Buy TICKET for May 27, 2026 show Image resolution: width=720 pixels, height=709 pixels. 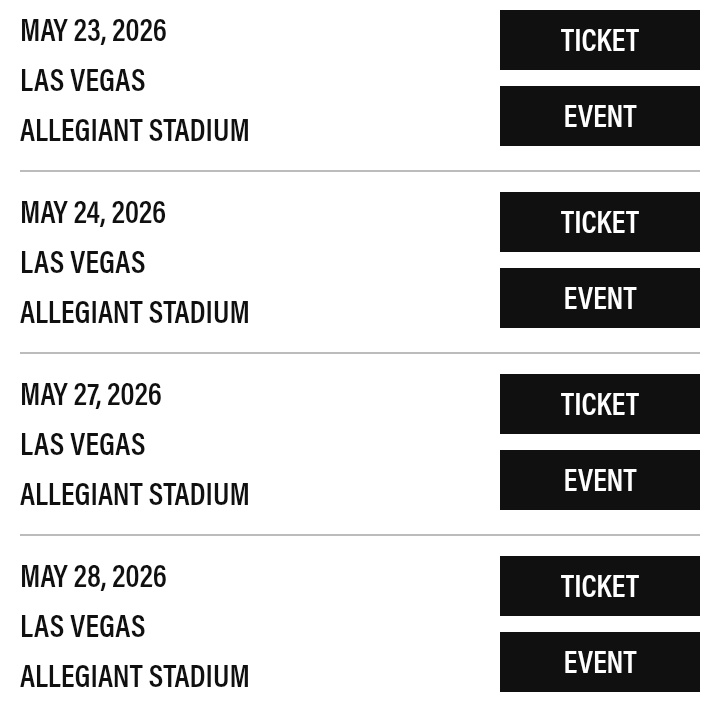click(x=600, y=404)
